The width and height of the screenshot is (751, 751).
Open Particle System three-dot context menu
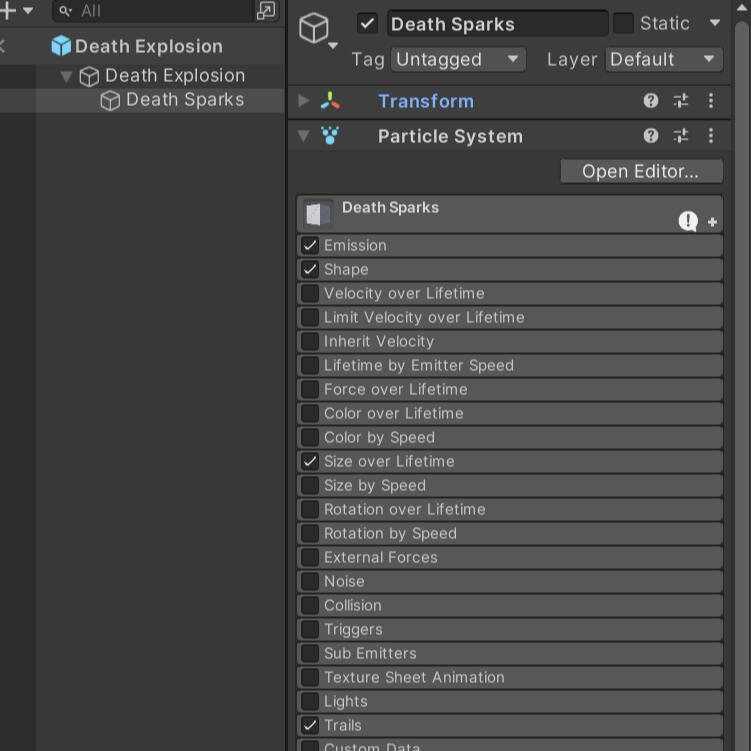click(x=711, y=136)
